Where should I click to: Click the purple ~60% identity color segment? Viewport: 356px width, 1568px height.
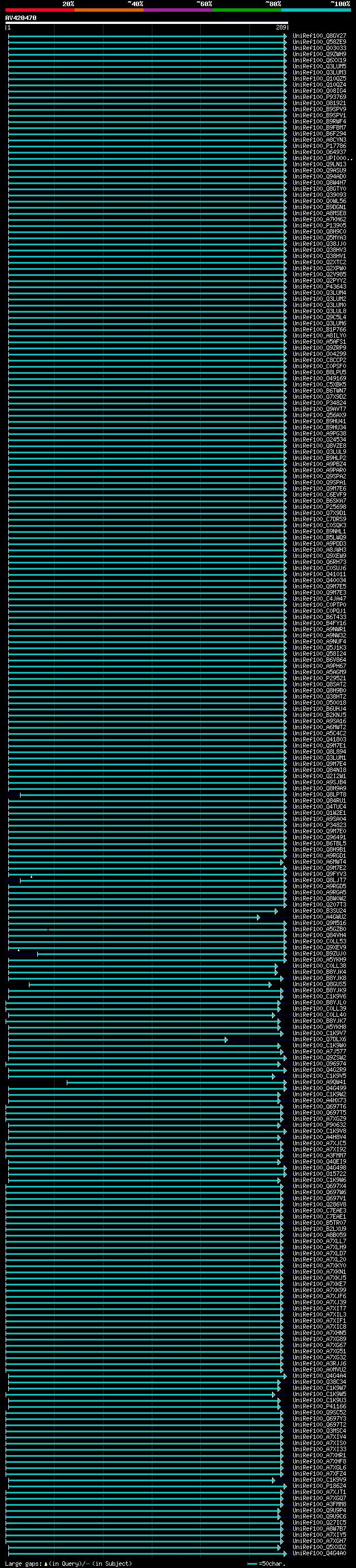(179, 10)
